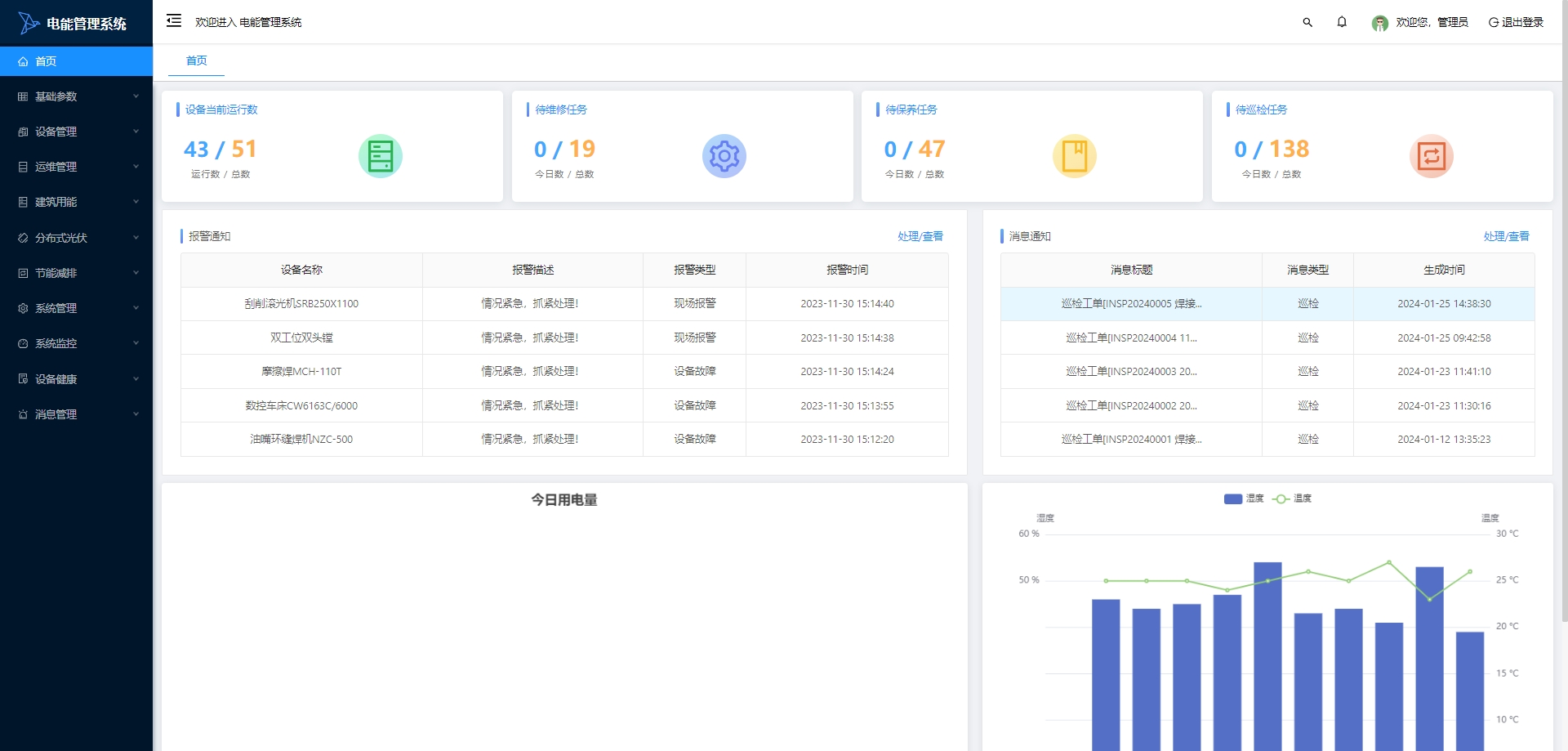
Task: Click the 电能管理系统 logo icon
Action: coord(29,23)
